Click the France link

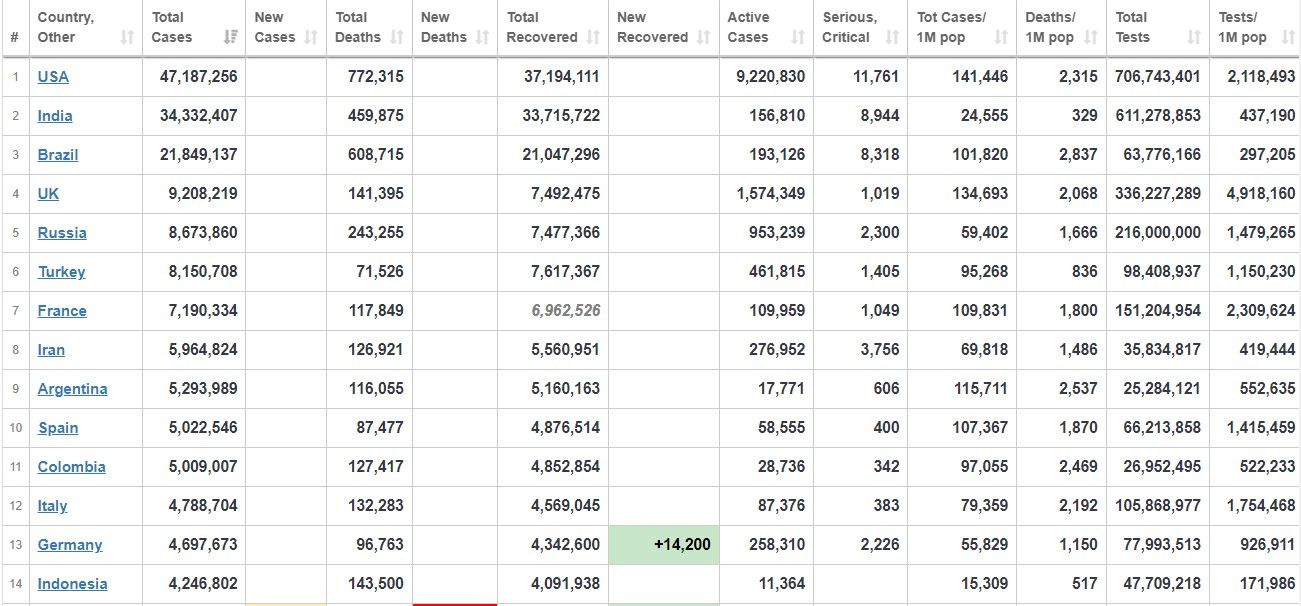point(62,311)
